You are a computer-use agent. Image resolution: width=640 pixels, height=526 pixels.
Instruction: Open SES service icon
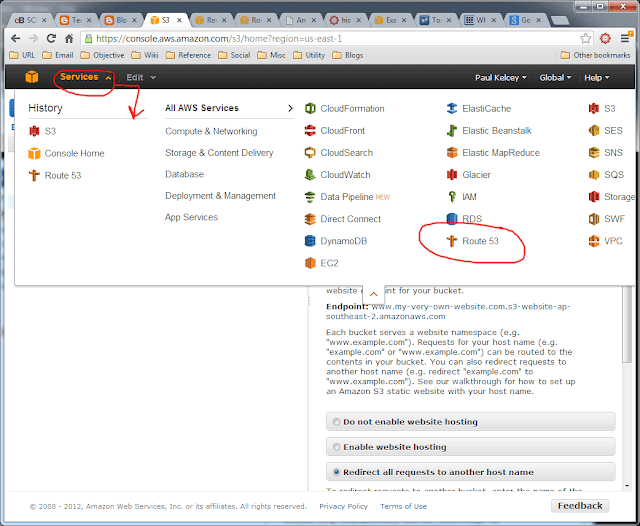594,131
